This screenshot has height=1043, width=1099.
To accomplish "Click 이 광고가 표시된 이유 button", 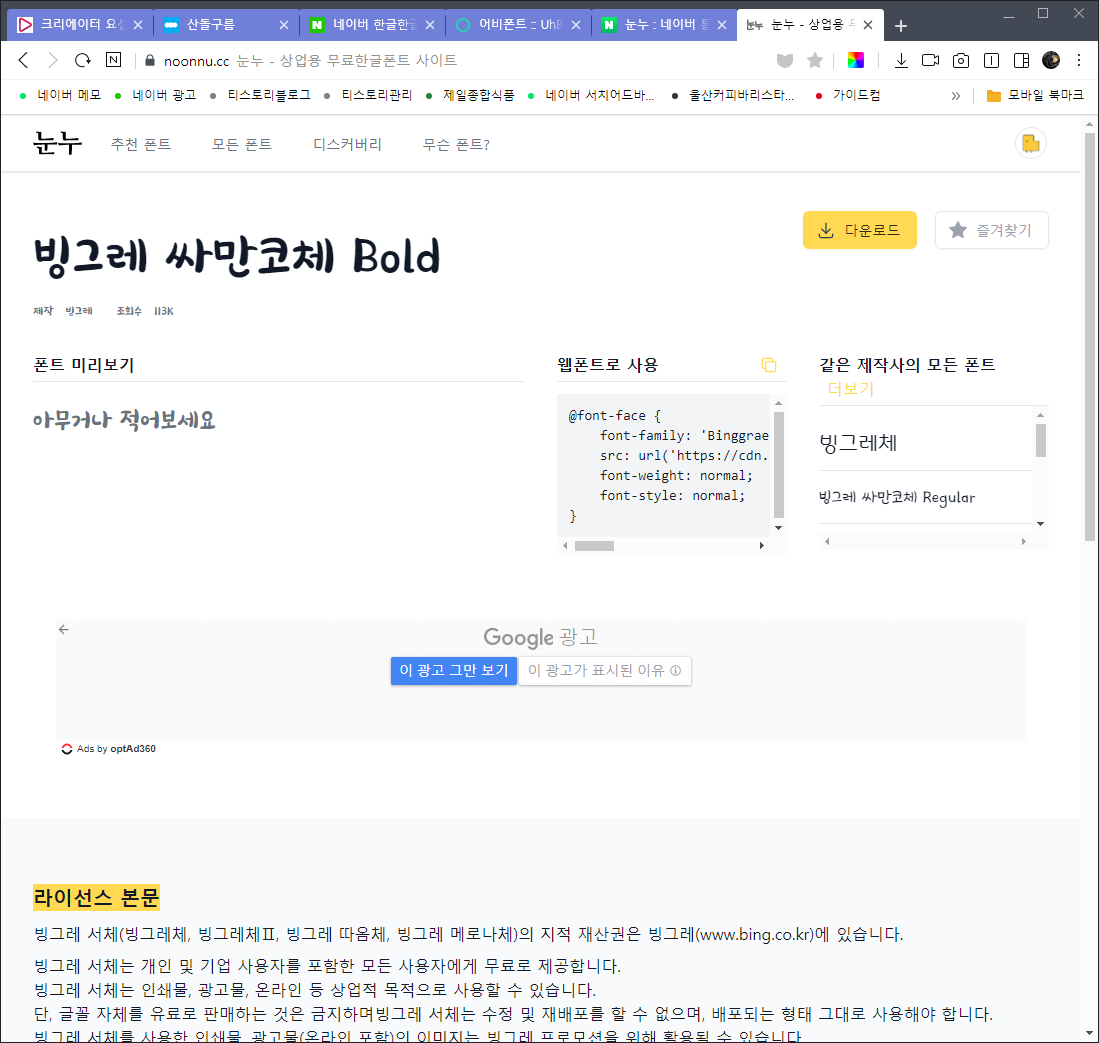I will 605,671.
